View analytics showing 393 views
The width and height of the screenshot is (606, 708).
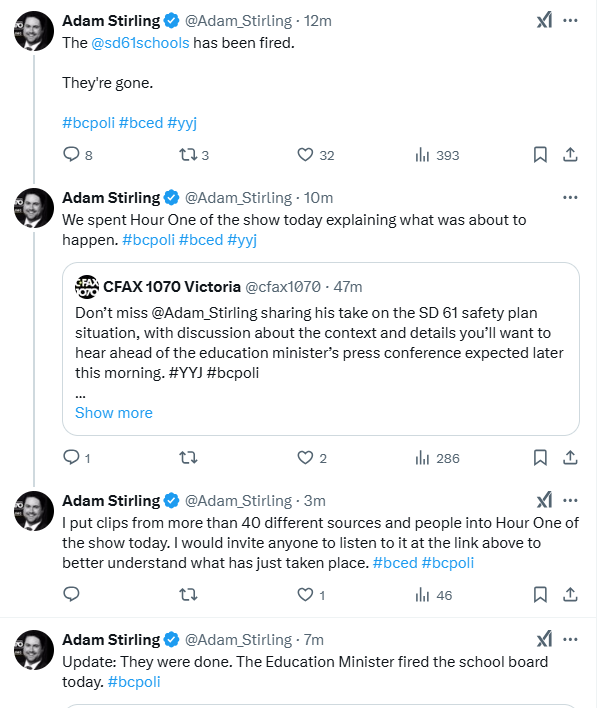pyautogui.click(x=436, y=155)
